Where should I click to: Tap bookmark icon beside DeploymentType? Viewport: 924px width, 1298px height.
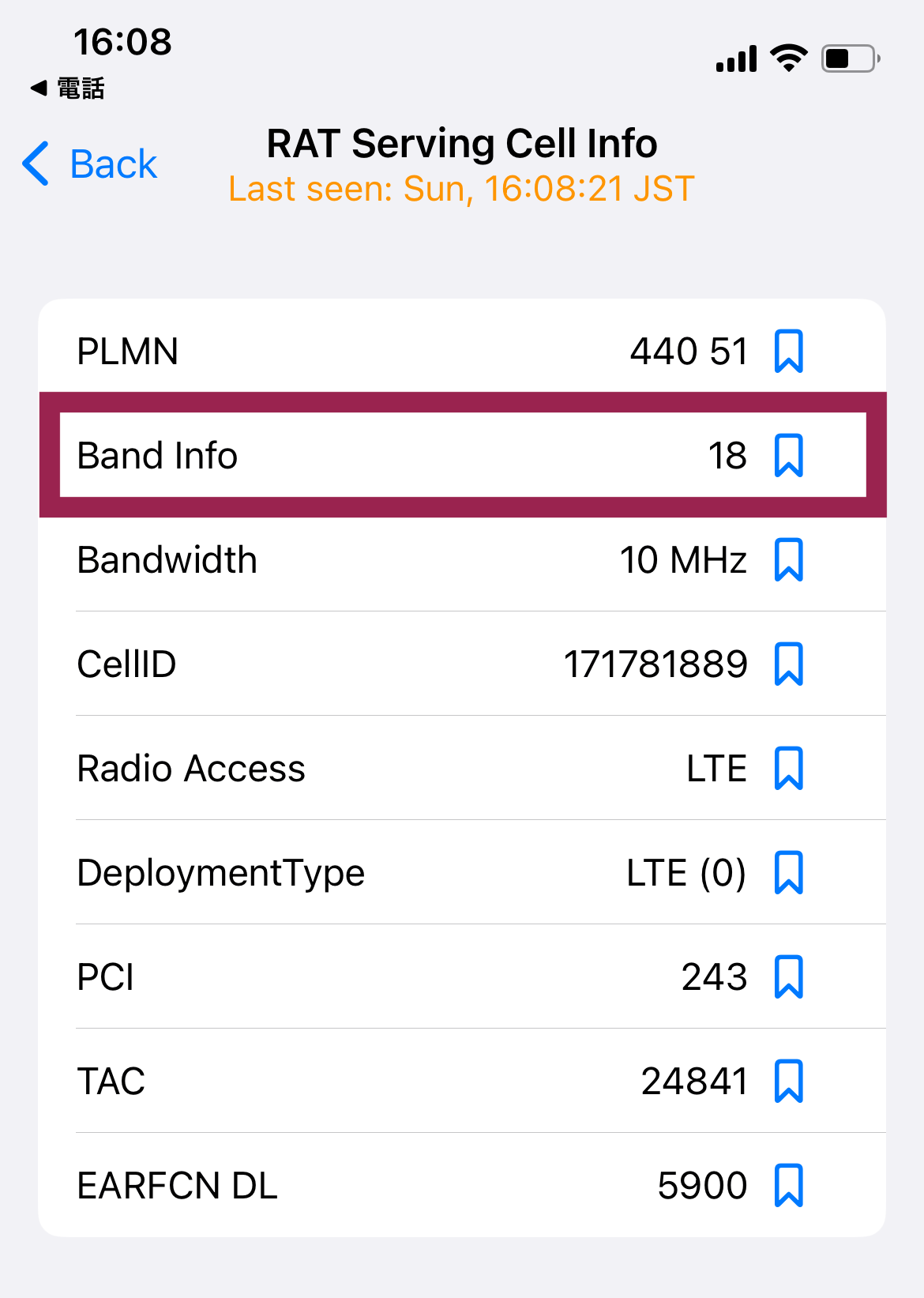pyautogui.click(x=788, y=873)
